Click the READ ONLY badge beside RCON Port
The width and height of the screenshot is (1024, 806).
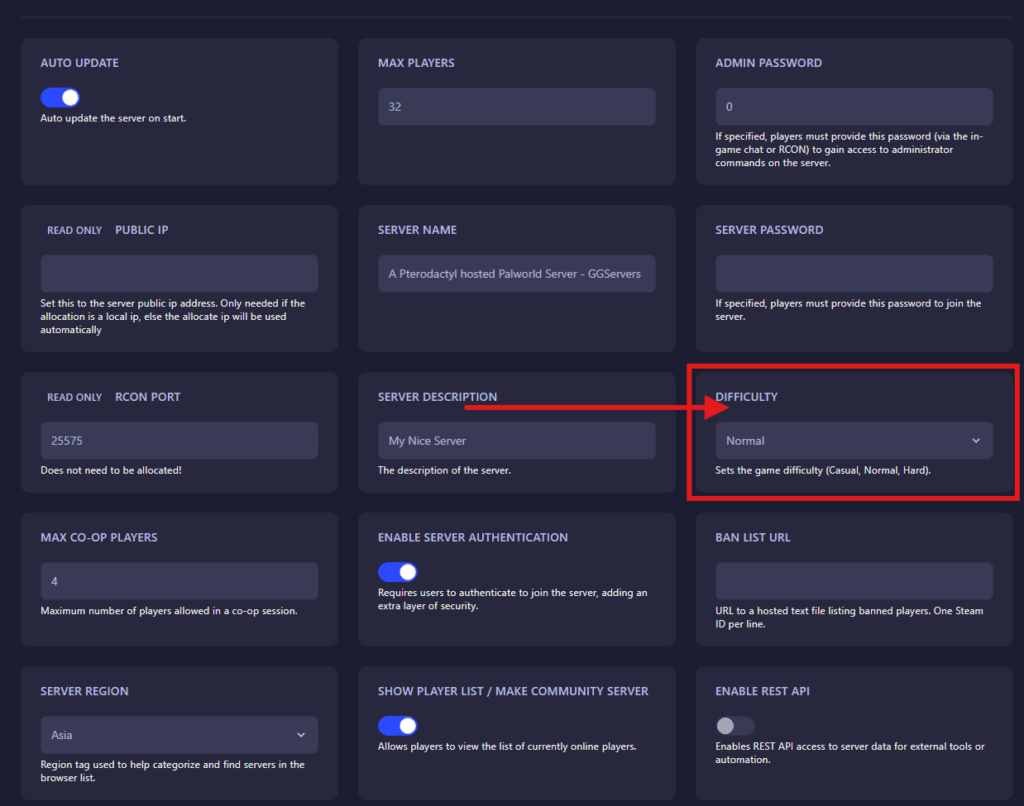(x=74, y=397)
